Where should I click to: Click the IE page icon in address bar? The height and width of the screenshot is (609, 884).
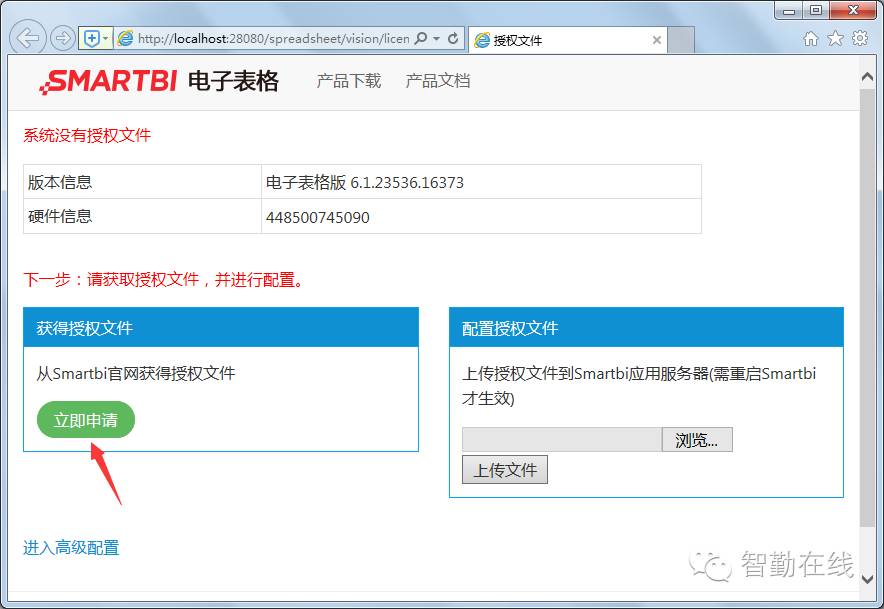coord(125,38)
